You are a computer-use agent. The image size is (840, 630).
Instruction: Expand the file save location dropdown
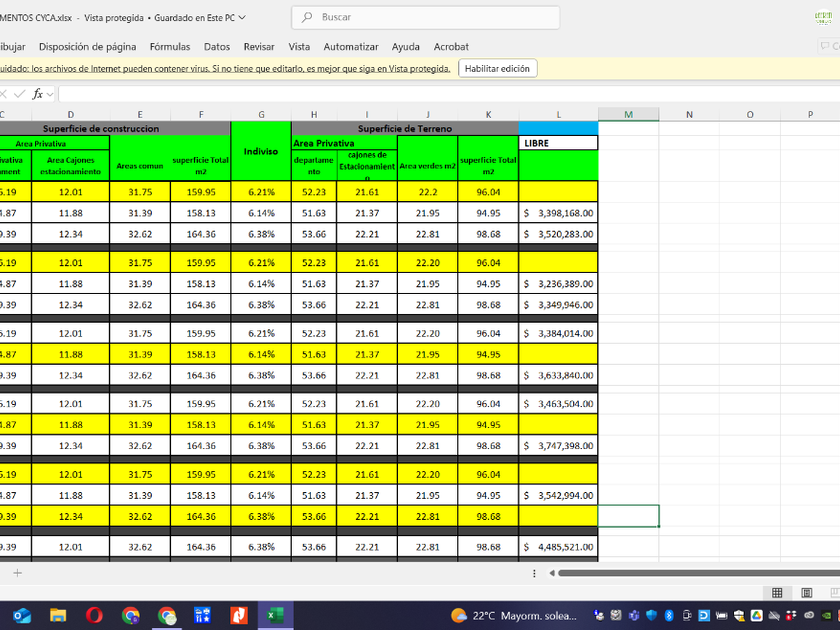coord(242,18)
